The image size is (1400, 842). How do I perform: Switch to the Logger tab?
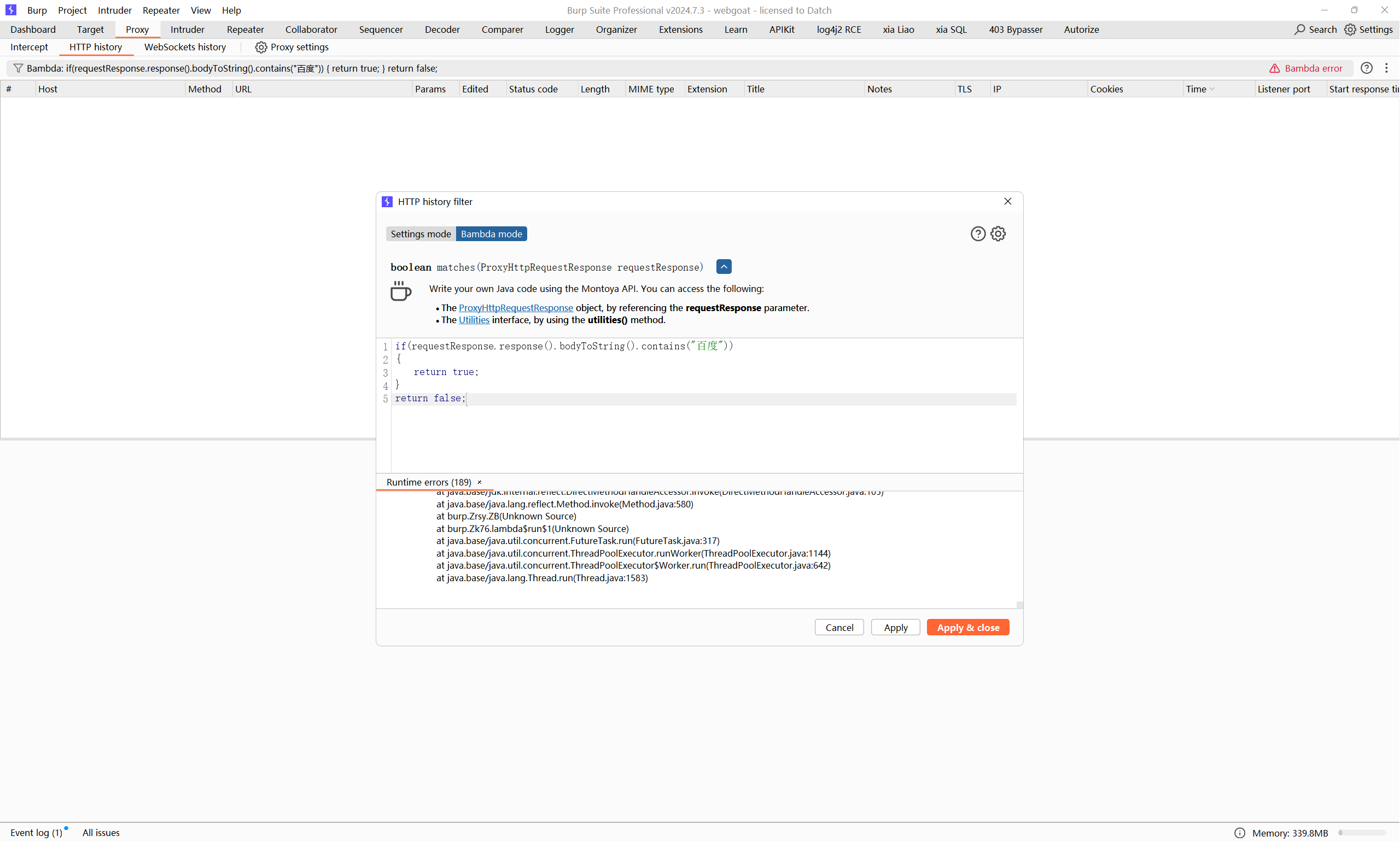tap(559, 30)
